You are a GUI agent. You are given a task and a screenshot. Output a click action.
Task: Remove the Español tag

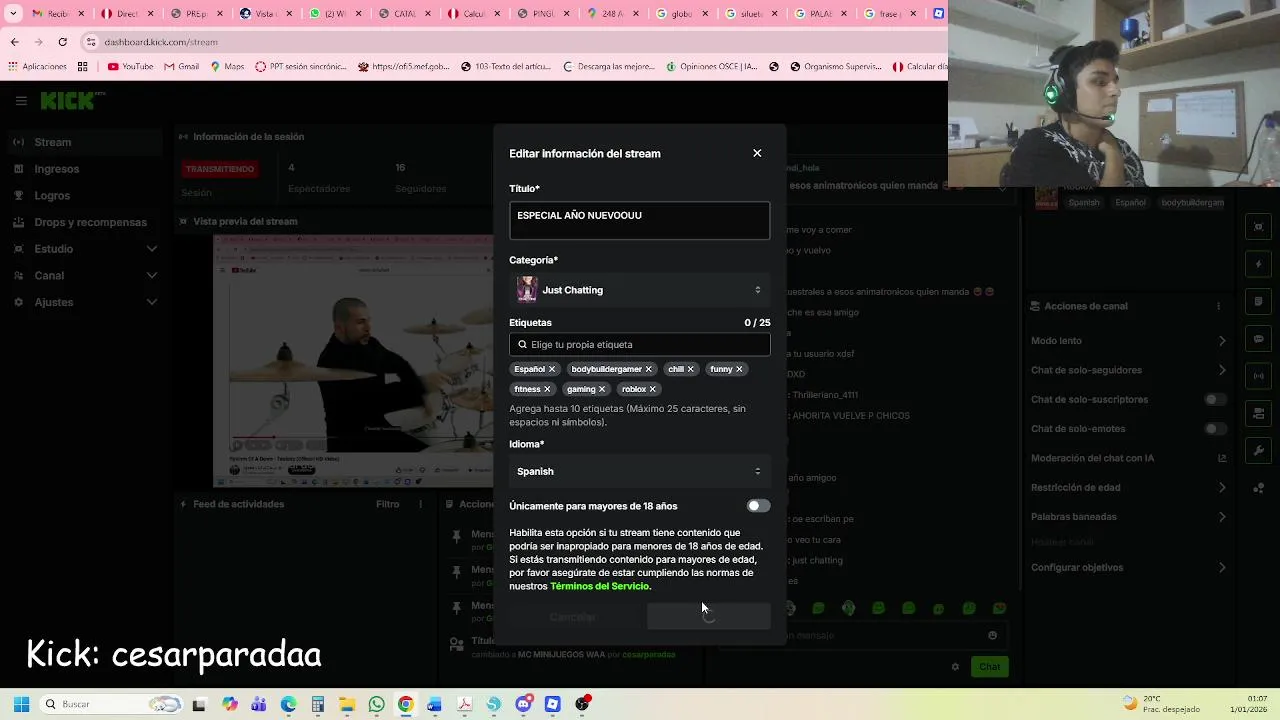coord(551,369)
